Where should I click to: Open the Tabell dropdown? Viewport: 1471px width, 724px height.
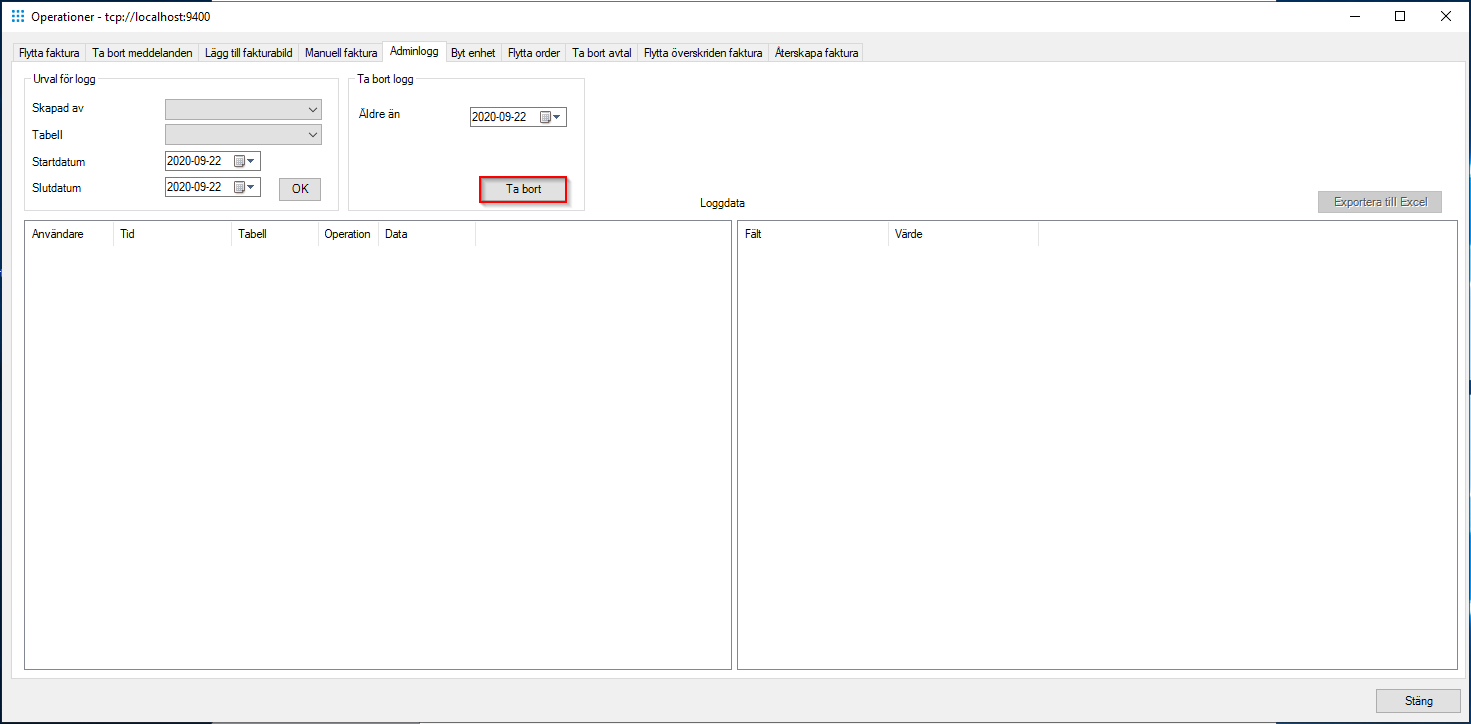tap(311, 134)
